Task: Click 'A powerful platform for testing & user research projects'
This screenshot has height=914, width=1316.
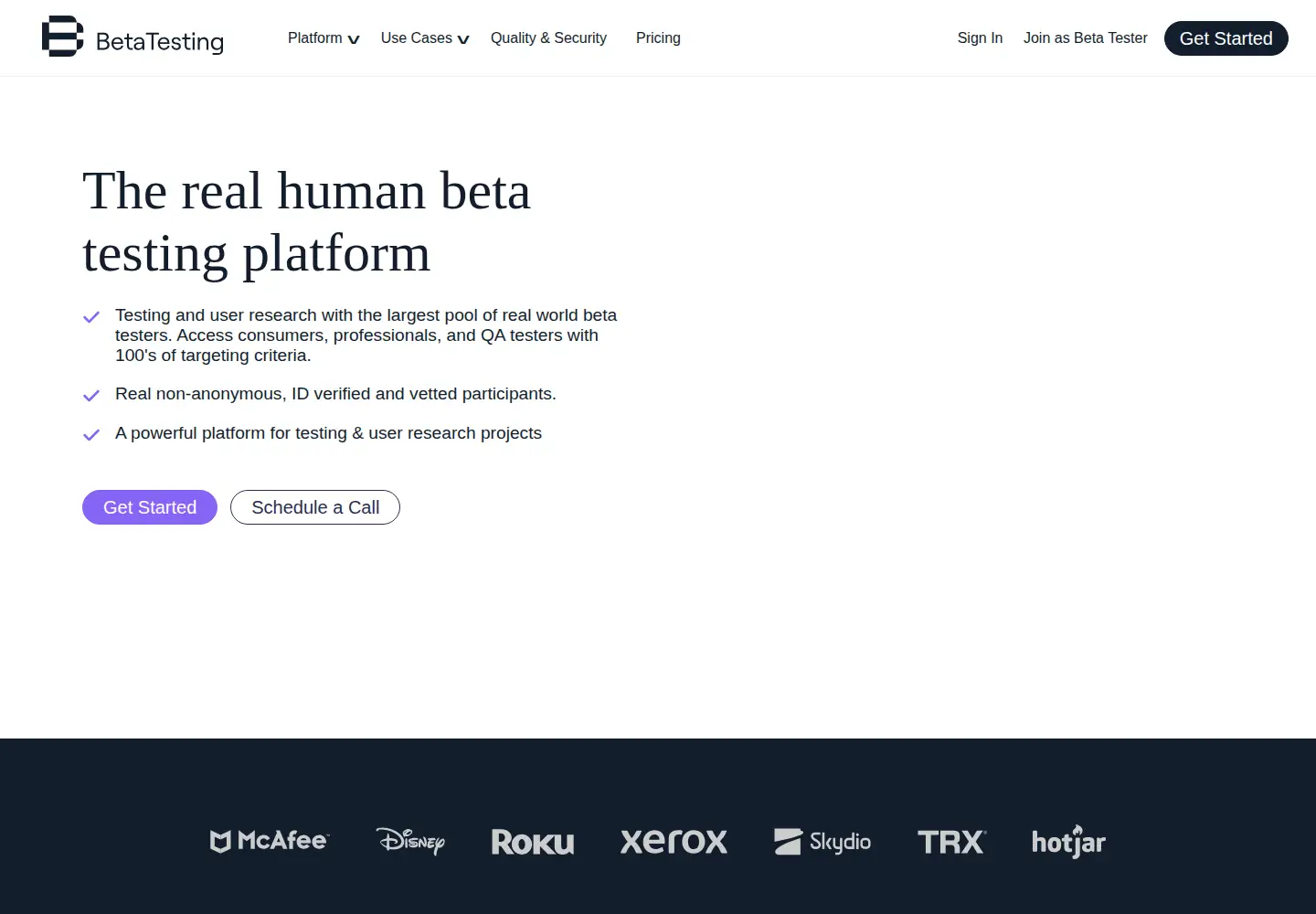Action: coord(328,433)
